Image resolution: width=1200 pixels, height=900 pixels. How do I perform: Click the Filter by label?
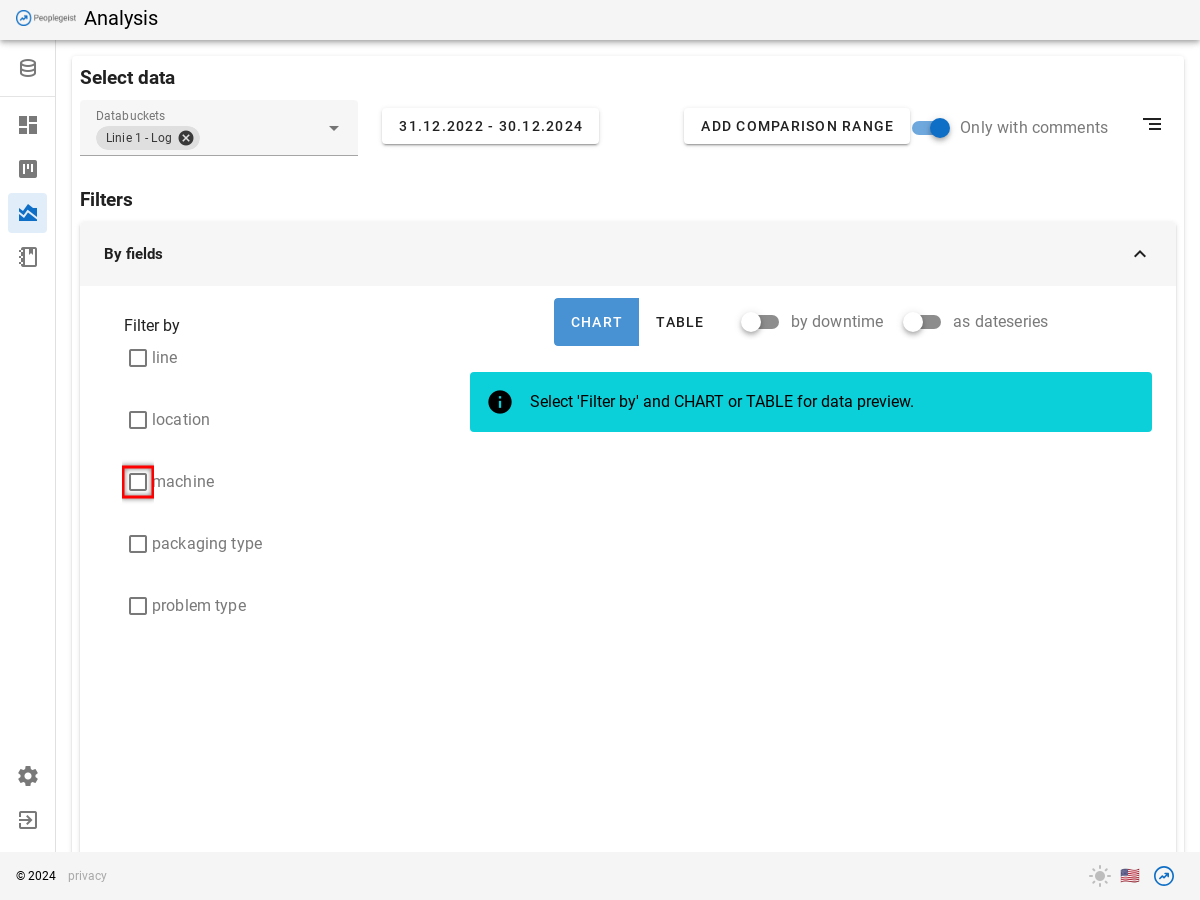click(152, 325)
